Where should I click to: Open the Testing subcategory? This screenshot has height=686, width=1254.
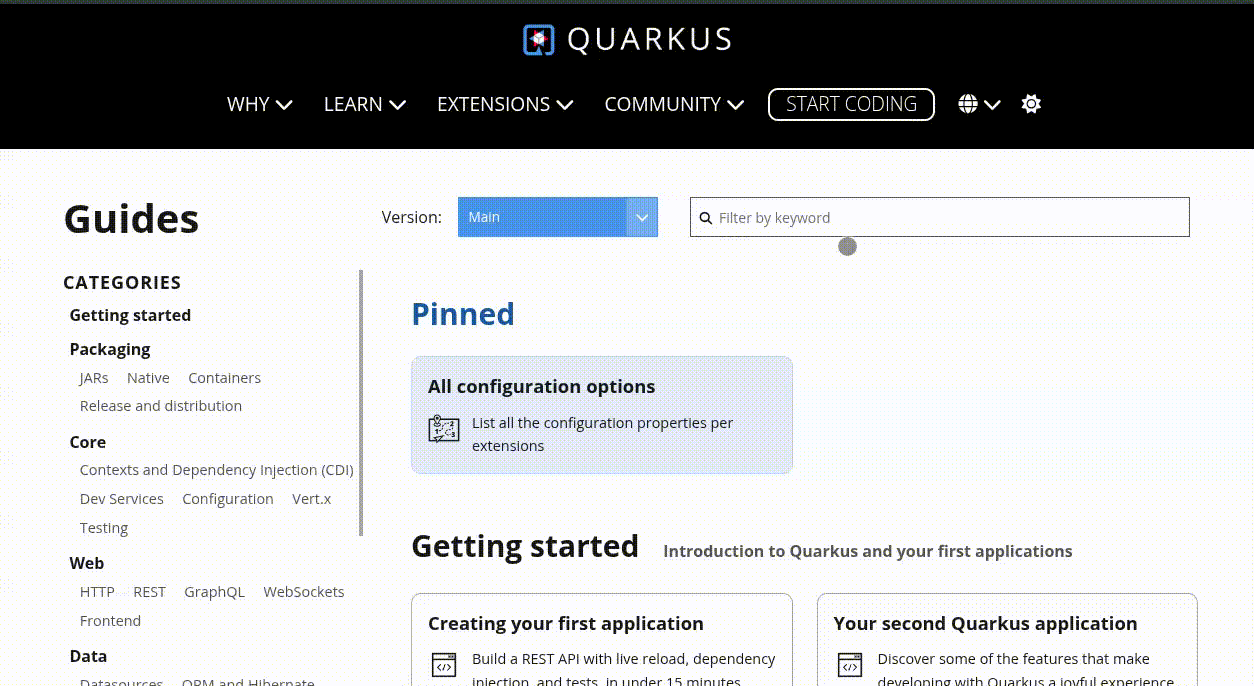[x=104, y=528]
